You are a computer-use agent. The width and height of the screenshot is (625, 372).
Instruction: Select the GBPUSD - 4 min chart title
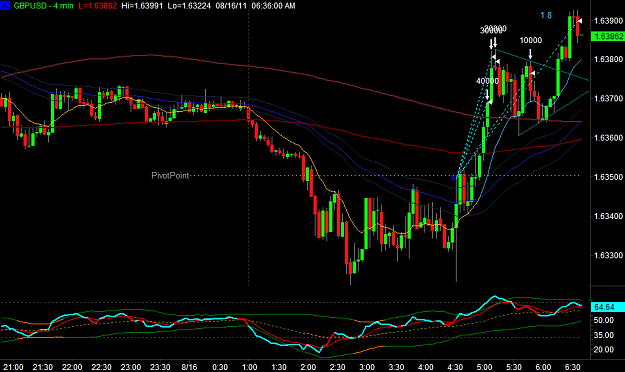click(43, 6)
